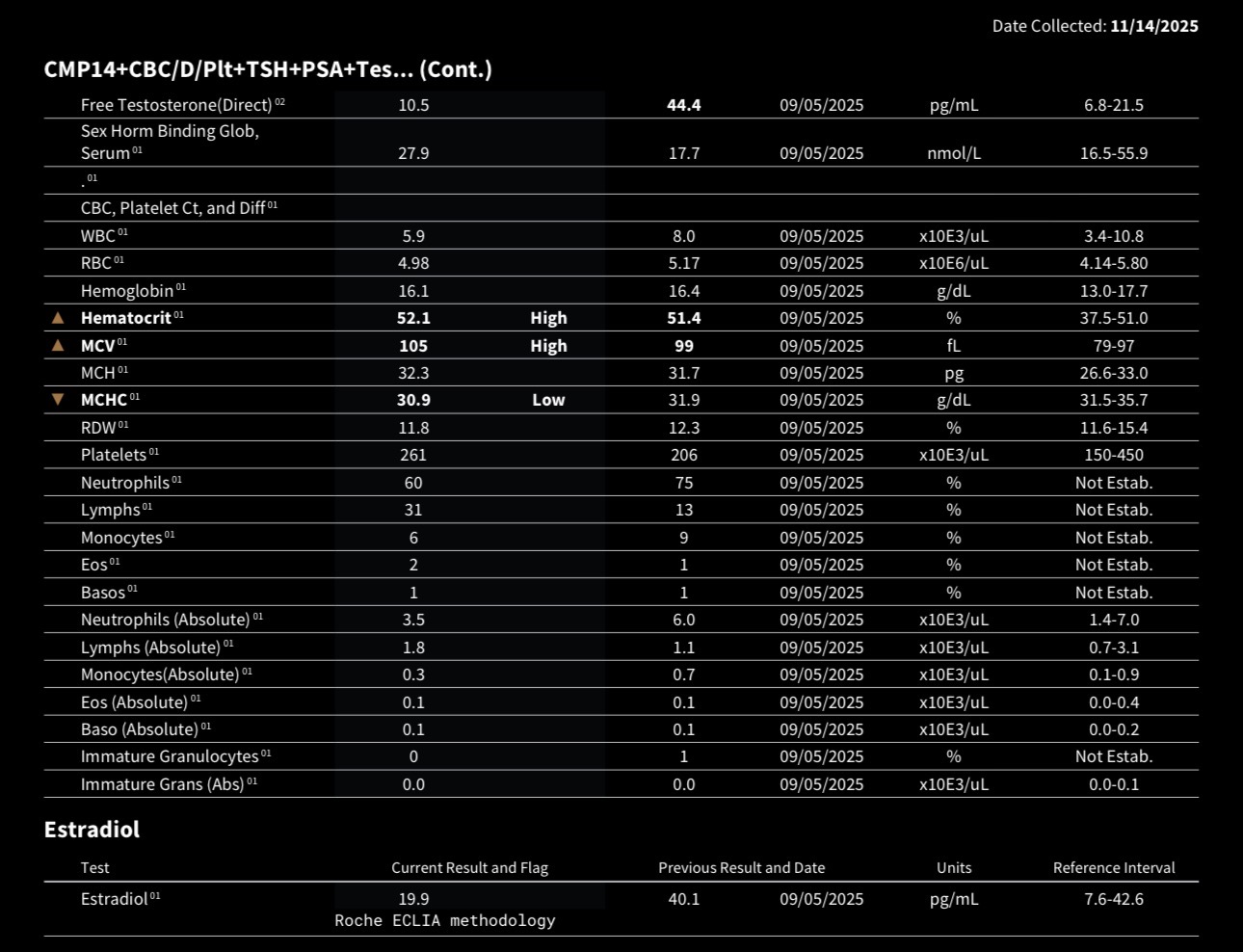Select the CMP14+CBC/D/Plt+TSH+PSA section heading
The image size is (1243, 952).
(268, 69)
